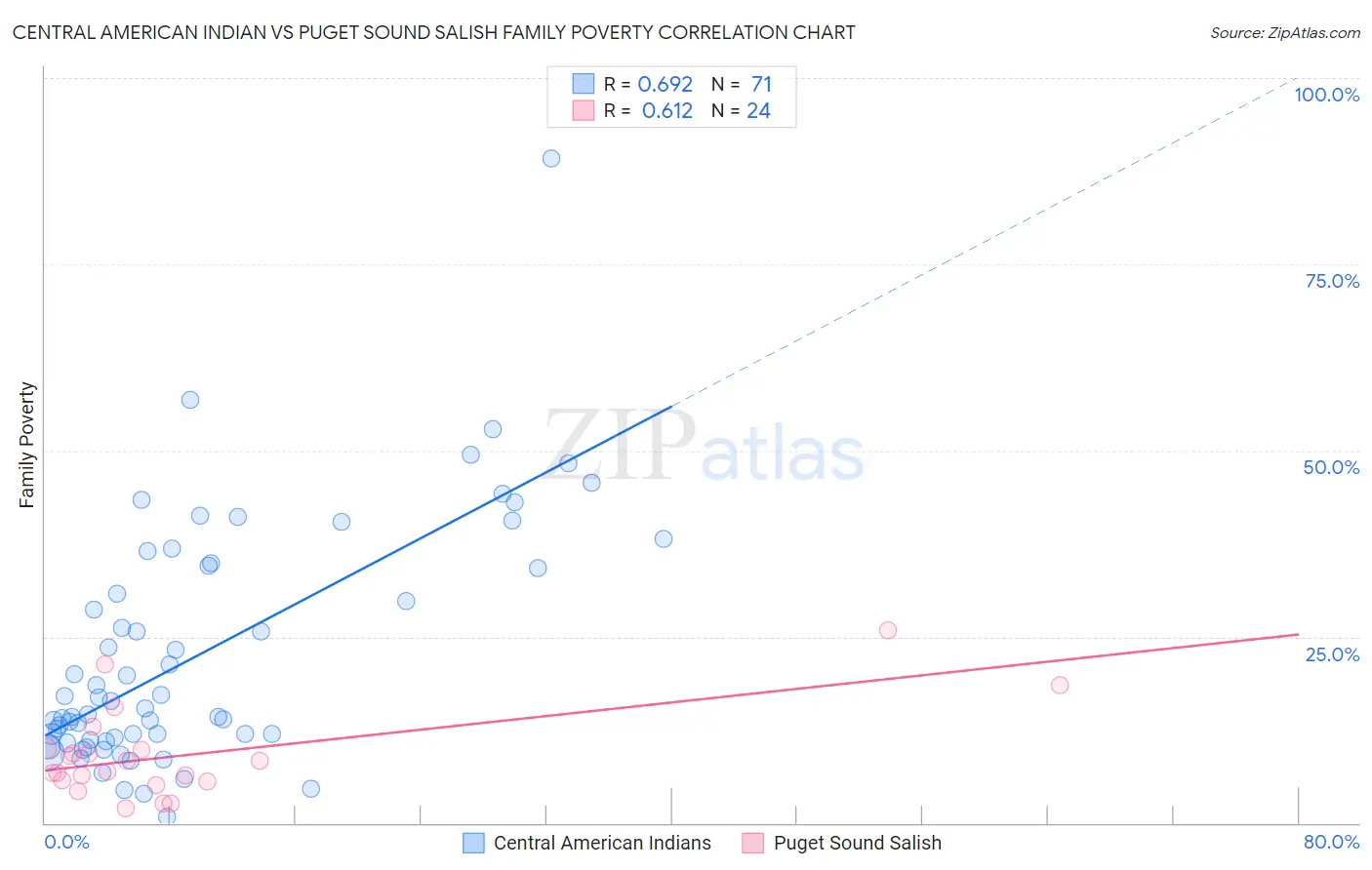The image size is (1372, 870).
Task: Click the rightmost pink data point
Action: (1060, 685)
